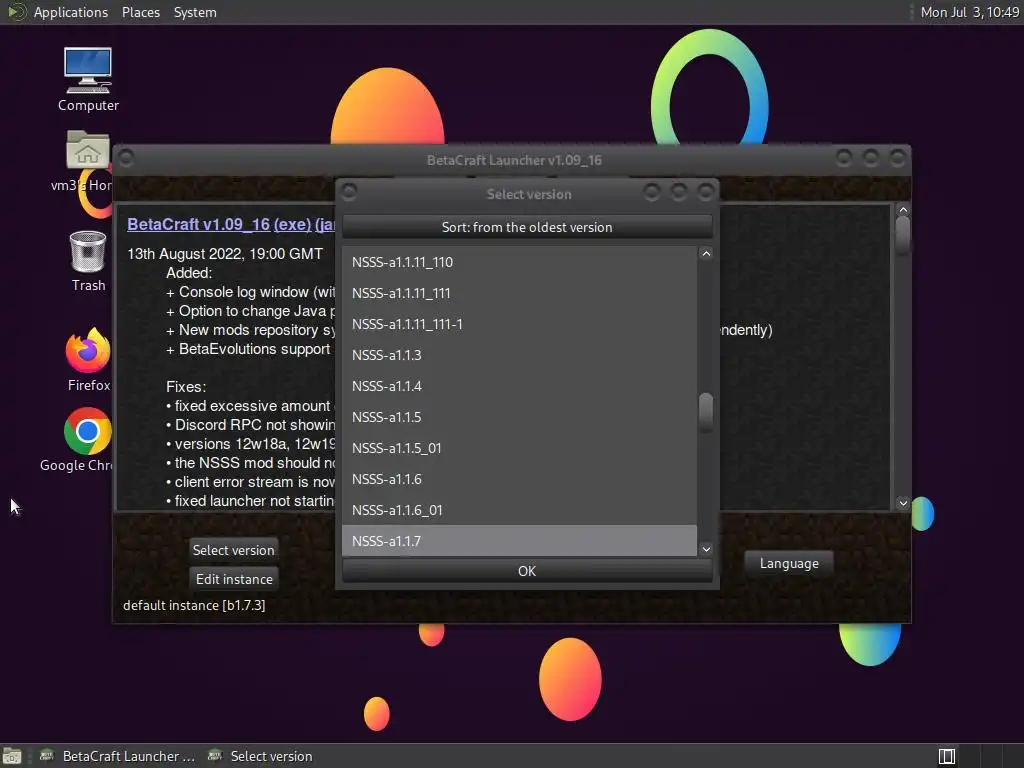Open the Places menu

(140, 12)
